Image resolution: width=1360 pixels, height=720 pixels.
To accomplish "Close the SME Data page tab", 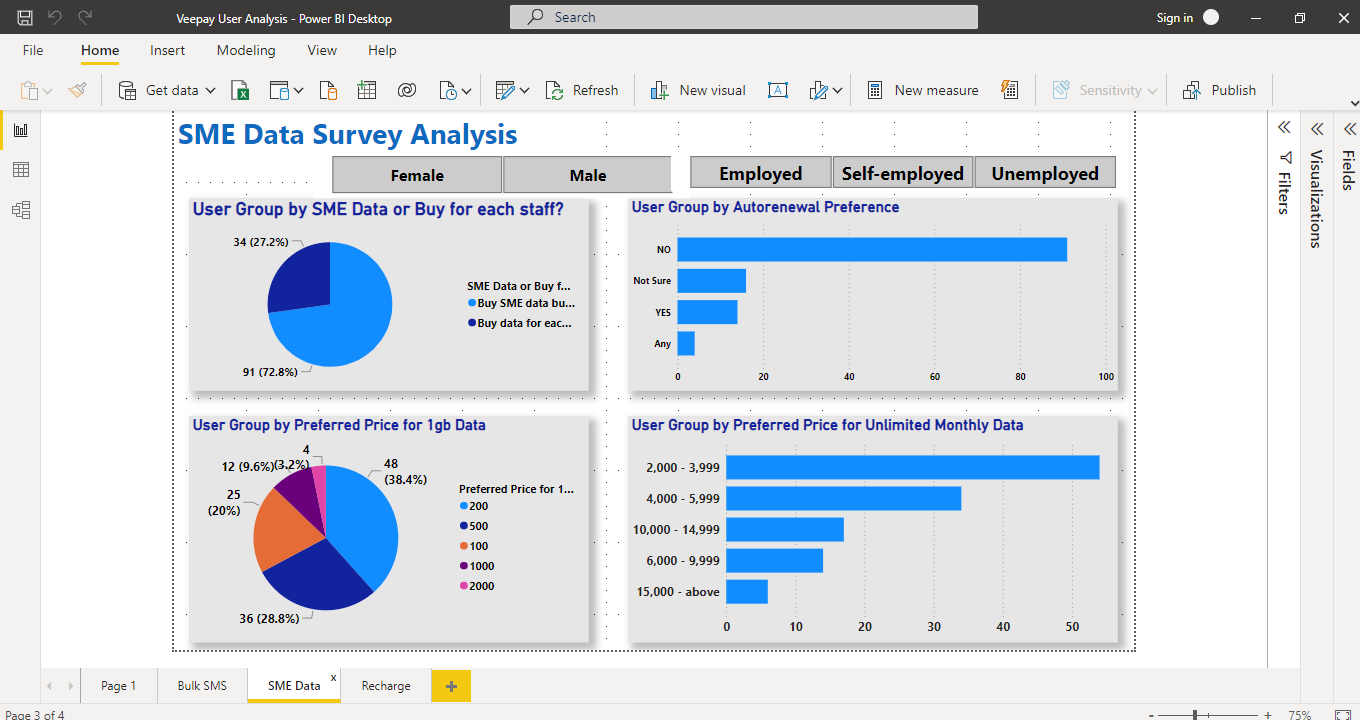I will click(334, 677).
